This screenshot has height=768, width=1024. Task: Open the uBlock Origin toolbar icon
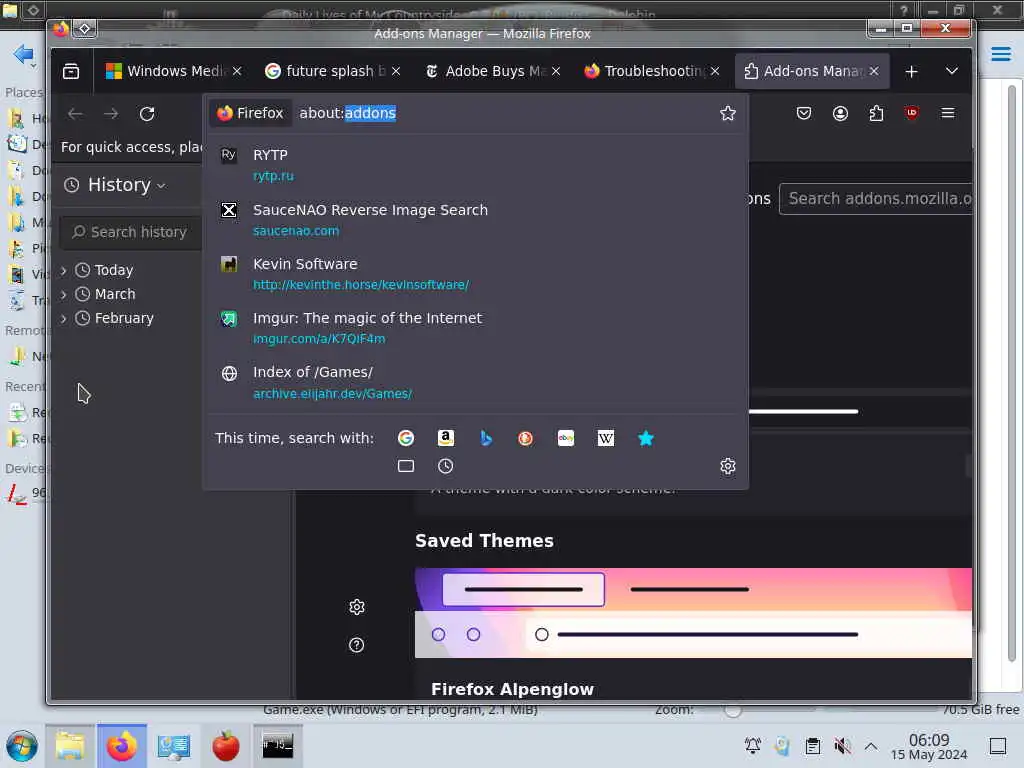(912, 113)
